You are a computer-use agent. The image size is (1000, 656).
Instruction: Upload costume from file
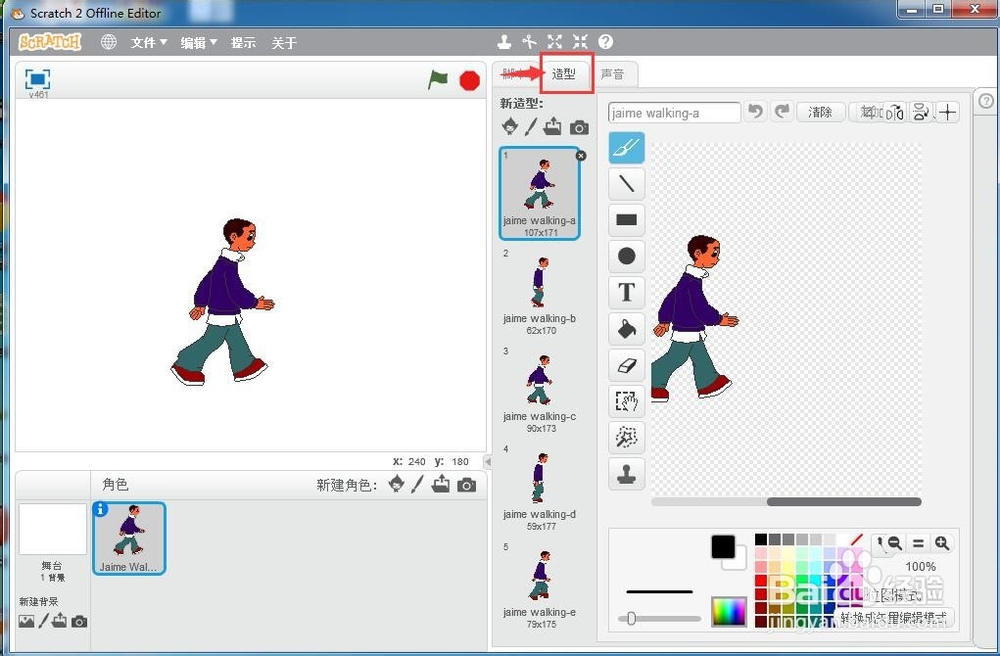click(x=552, y=127)
